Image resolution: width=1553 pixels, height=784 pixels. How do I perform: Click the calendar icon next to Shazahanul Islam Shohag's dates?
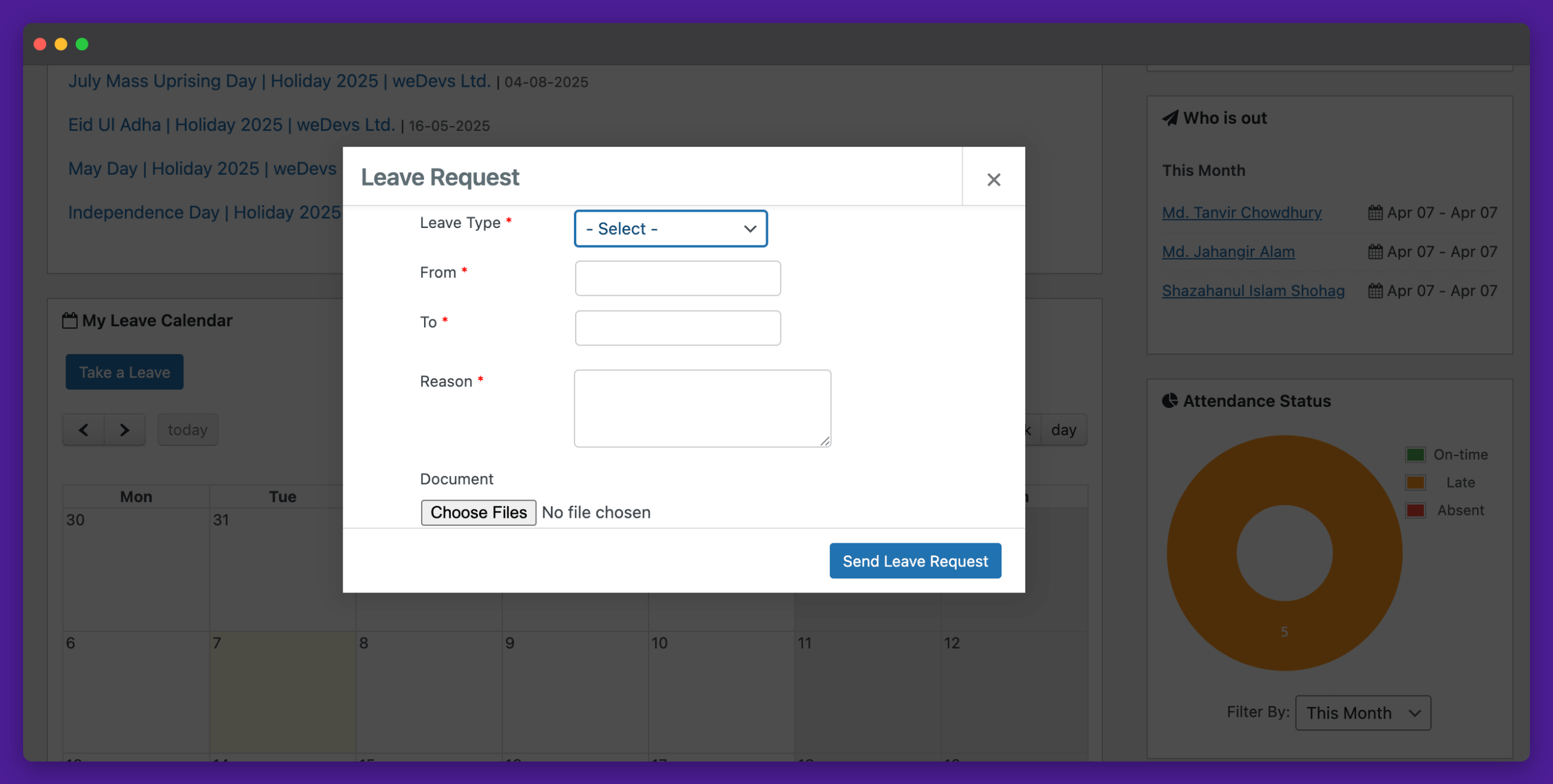pyautogui.click(x=1375, y=290)
